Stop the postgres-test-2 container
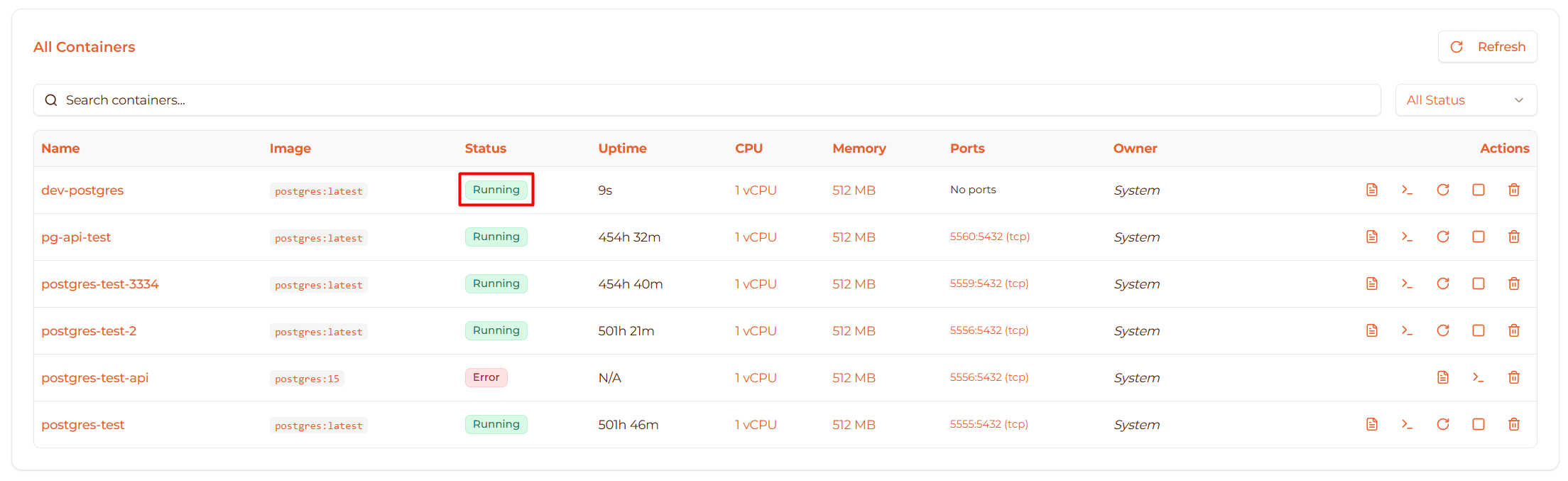 [x=1478, y=330]
